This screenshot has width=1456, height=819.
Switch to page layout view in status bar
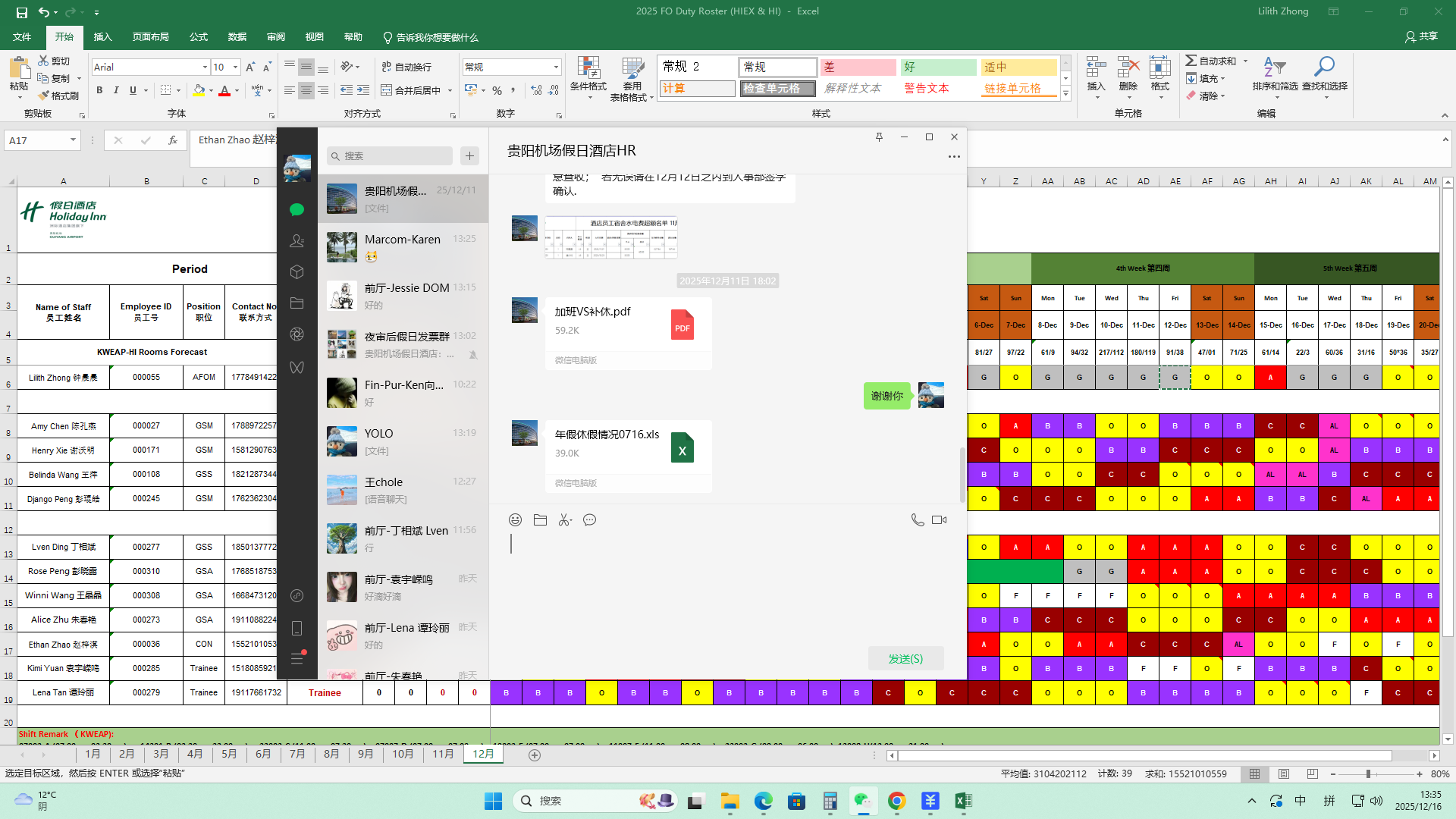click(1284, 774)
